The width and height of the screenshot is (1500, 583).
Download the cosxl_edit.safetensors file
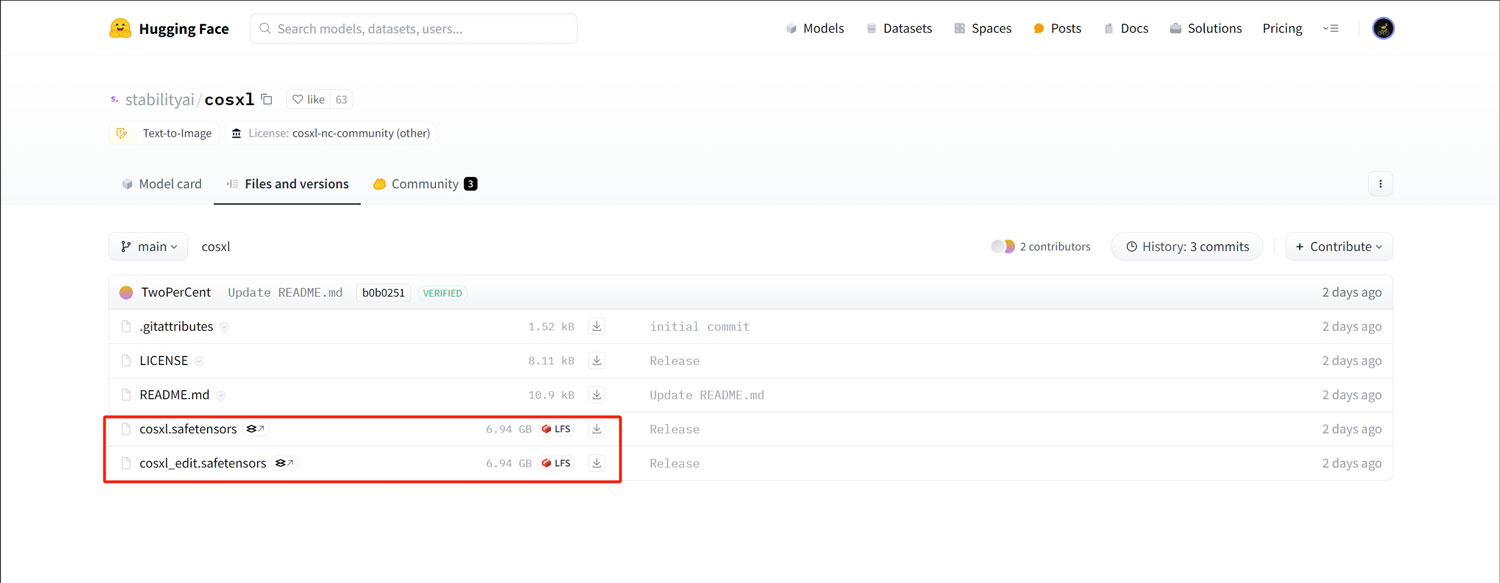point(597,463)
